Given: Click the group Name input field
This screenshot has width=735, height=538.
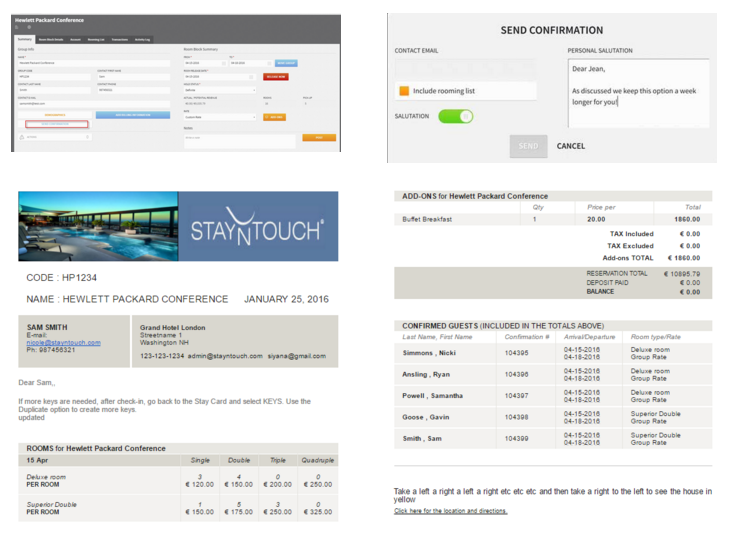Looking at the screenshot, I should pyautogui.click(x=94, y=63).
